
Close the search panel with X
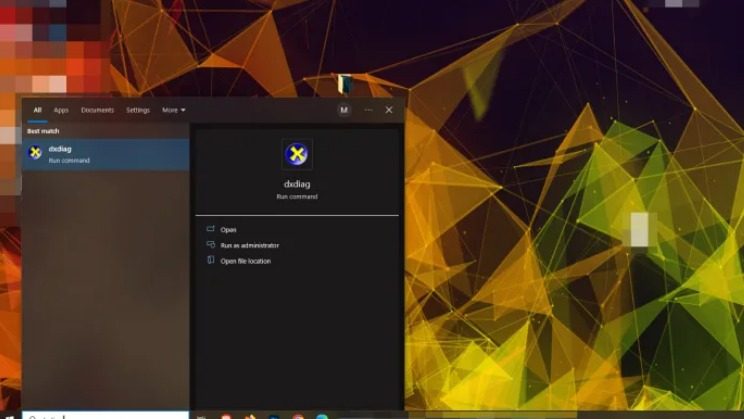[x=389, y=110]
